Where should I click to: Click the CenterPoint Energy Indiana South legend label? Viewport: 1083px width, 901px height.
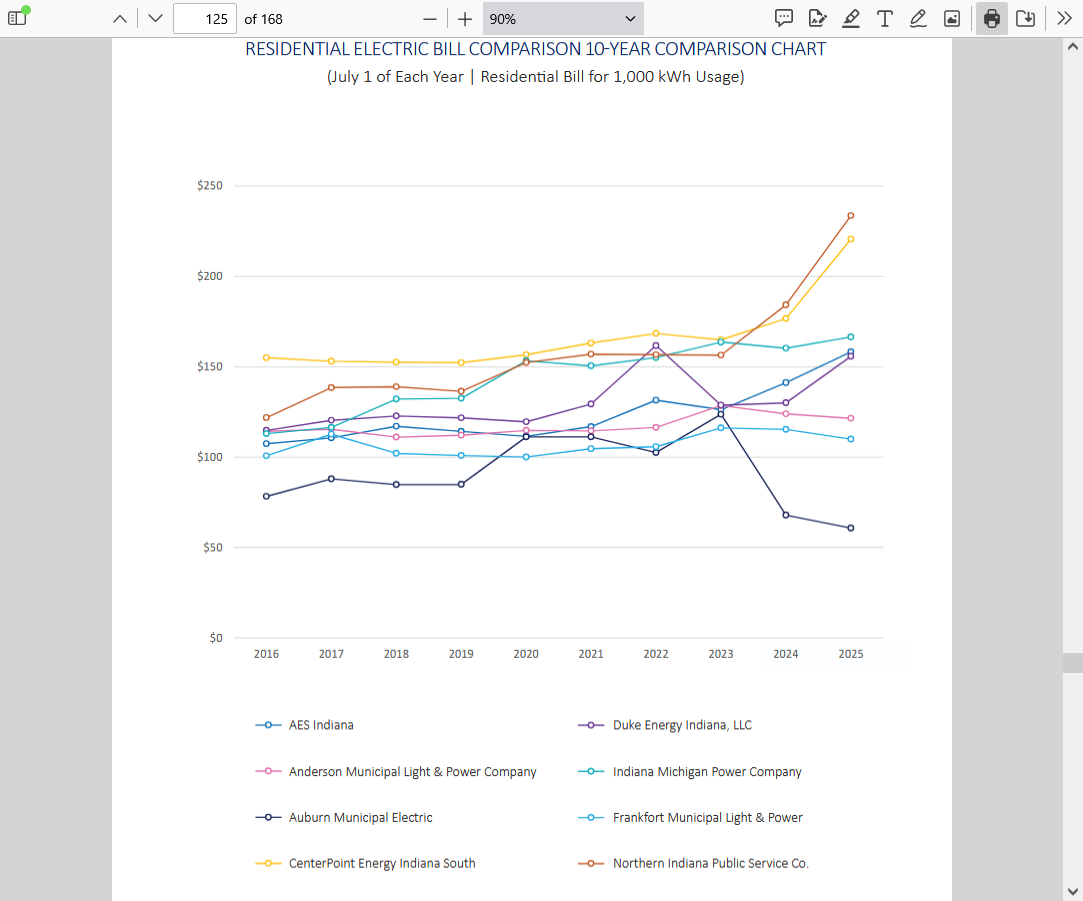382,863
